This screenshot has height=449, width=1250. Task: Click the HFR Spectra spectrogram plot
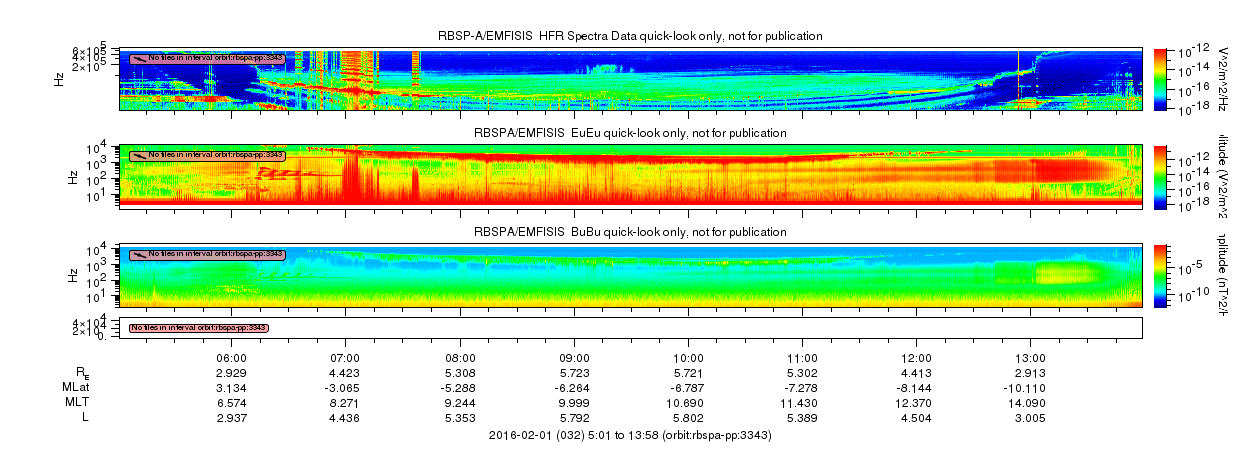[x=630, y=77]
